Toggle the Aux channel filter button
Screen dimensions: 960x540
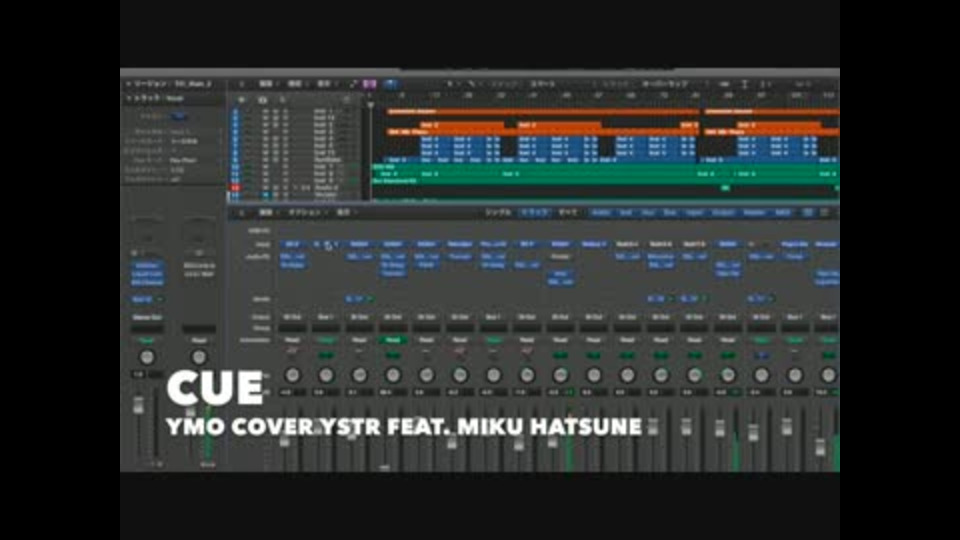648,212
